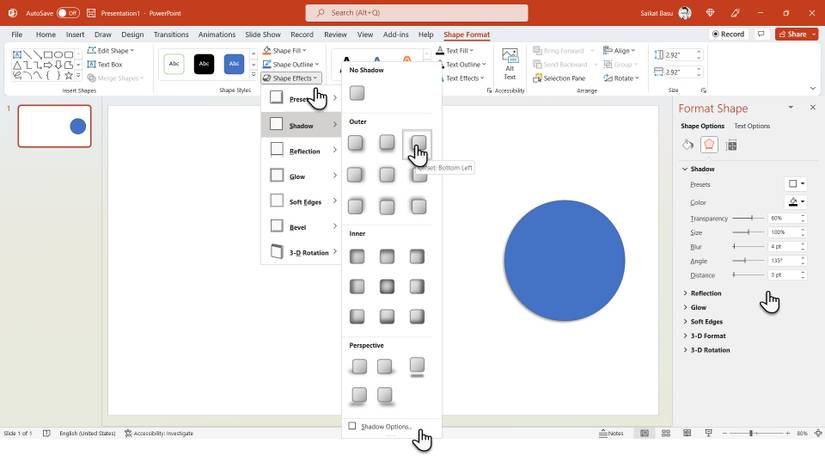
Task: Open the Shape Outline dropdown
Action: [x=291, y=64]
